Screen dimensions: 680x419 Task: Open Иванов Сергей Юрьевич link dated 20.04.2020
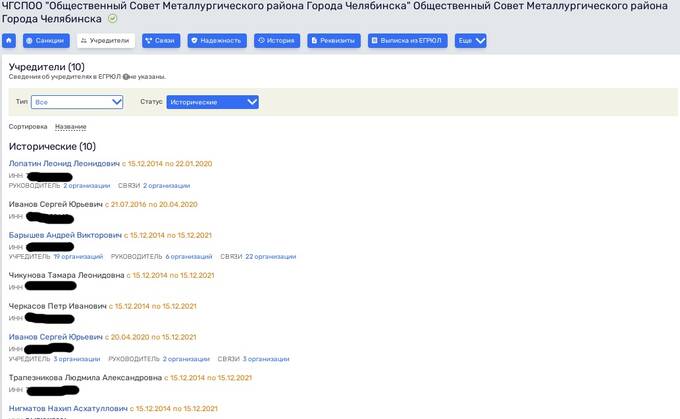(x=56, y=337)
